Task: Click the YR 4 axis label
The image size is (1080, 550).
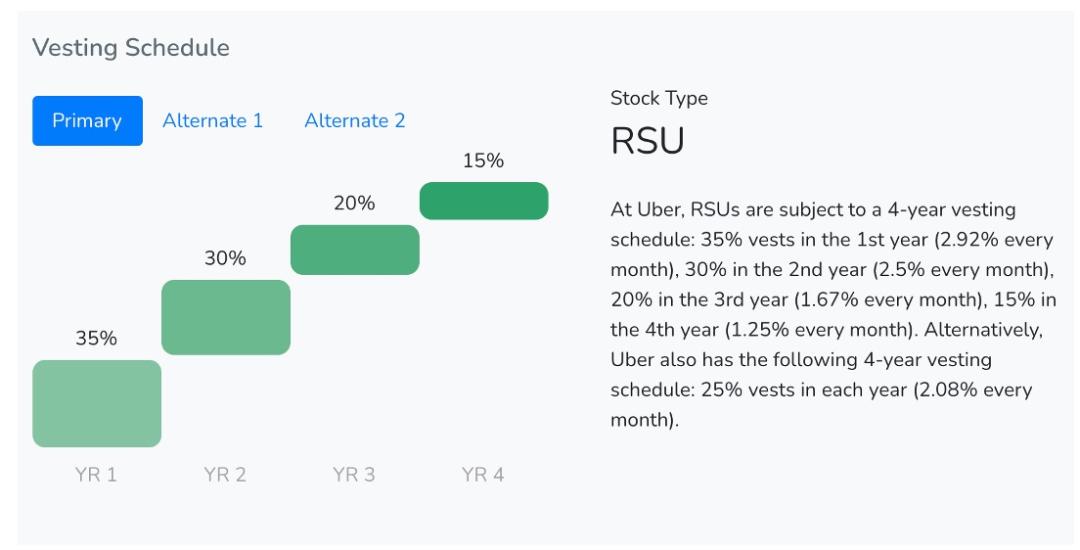Action: click(x=483, y=475)
